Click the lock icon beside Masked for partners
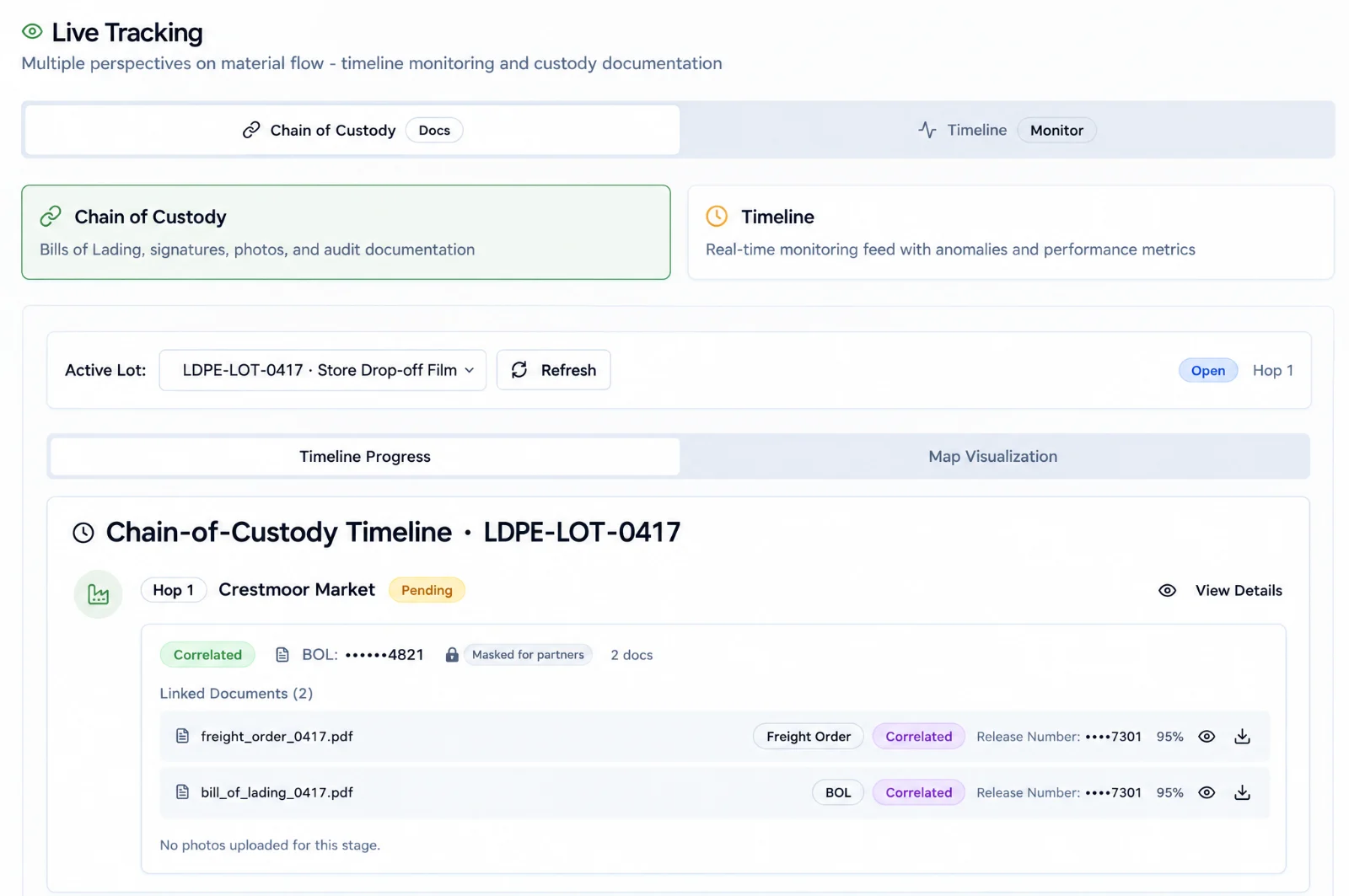The image size is (1349, 896). [x=452, y=655]
